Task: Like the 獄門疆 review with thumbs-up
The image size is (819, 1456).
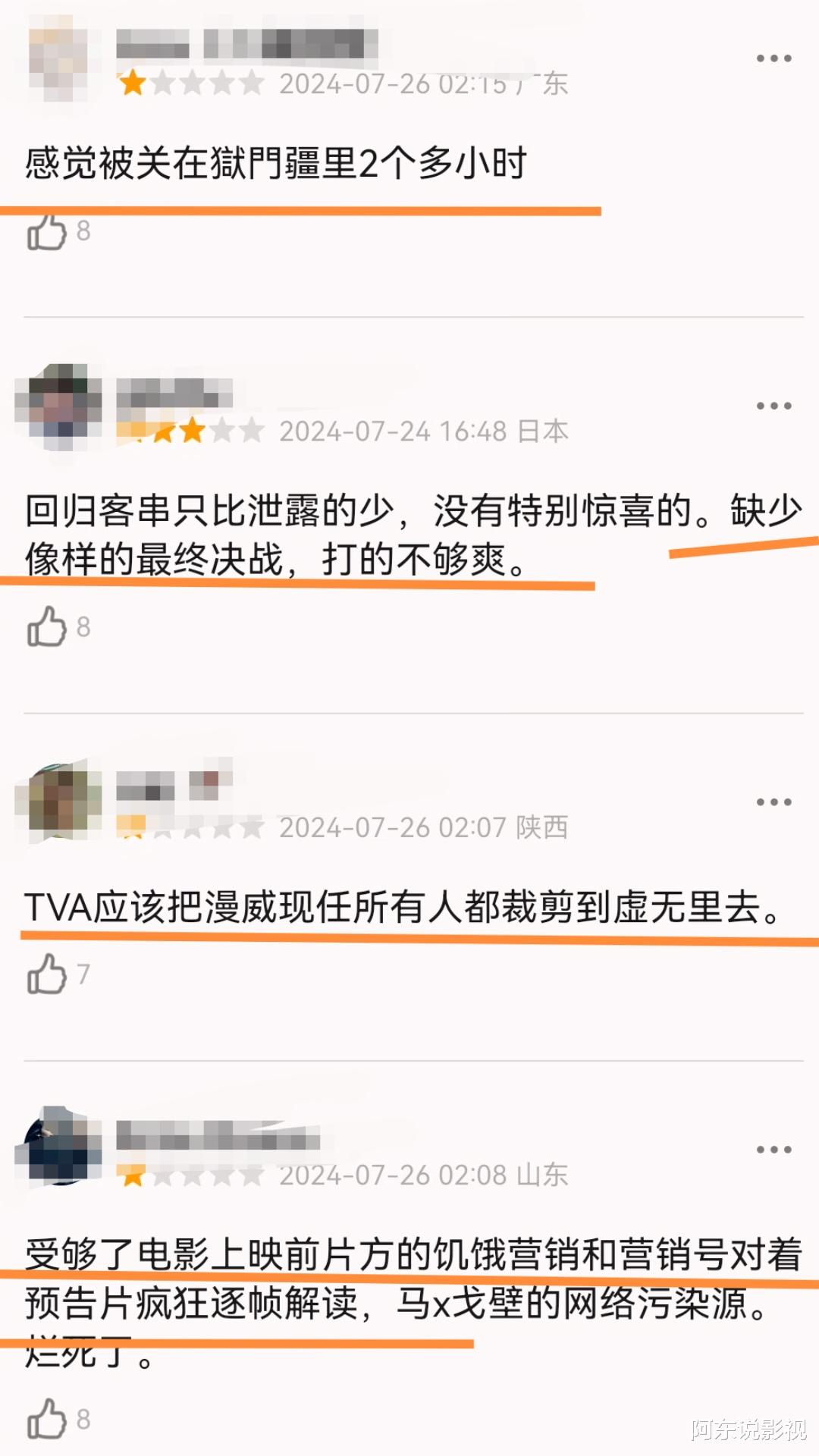Action: click(47, 231)
